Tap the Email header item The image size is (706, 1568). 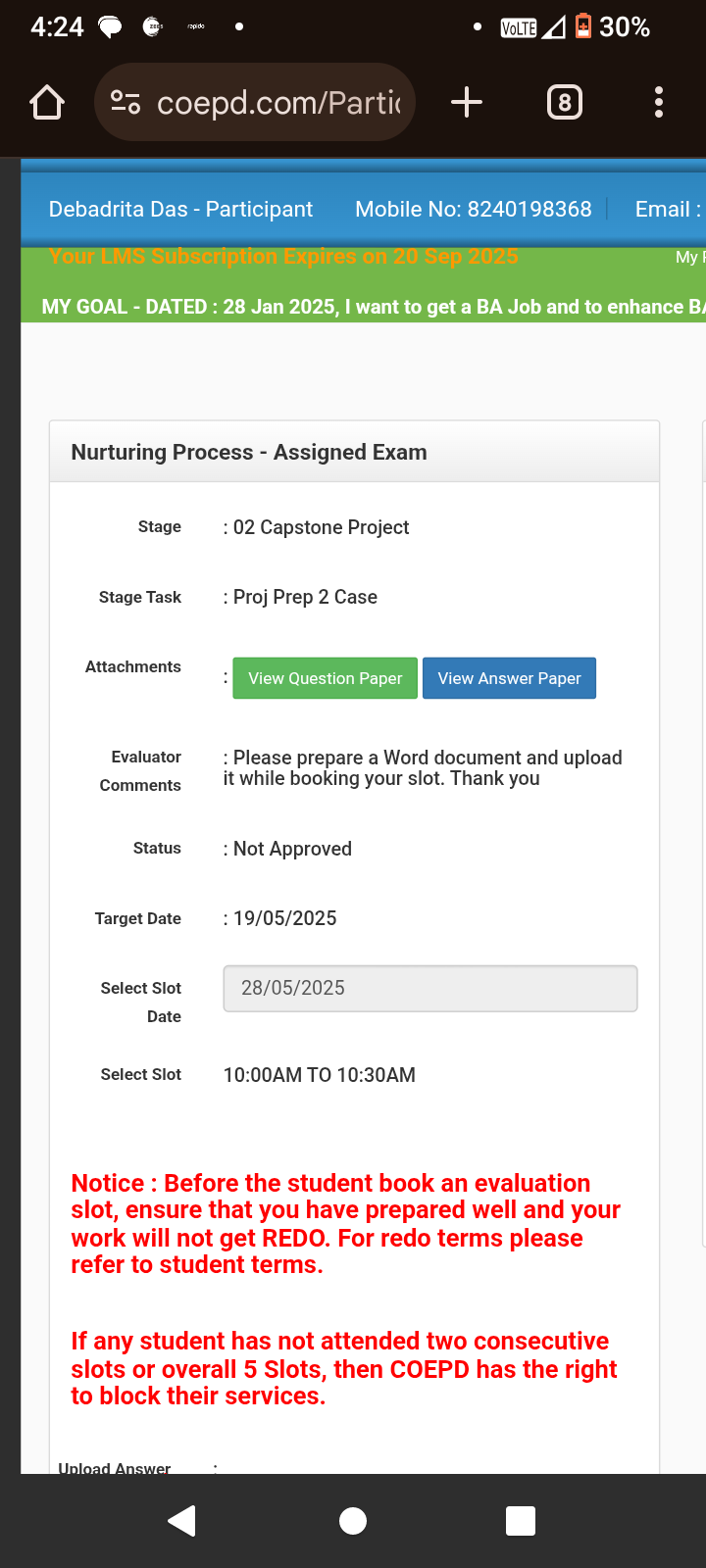pos(669,209)
